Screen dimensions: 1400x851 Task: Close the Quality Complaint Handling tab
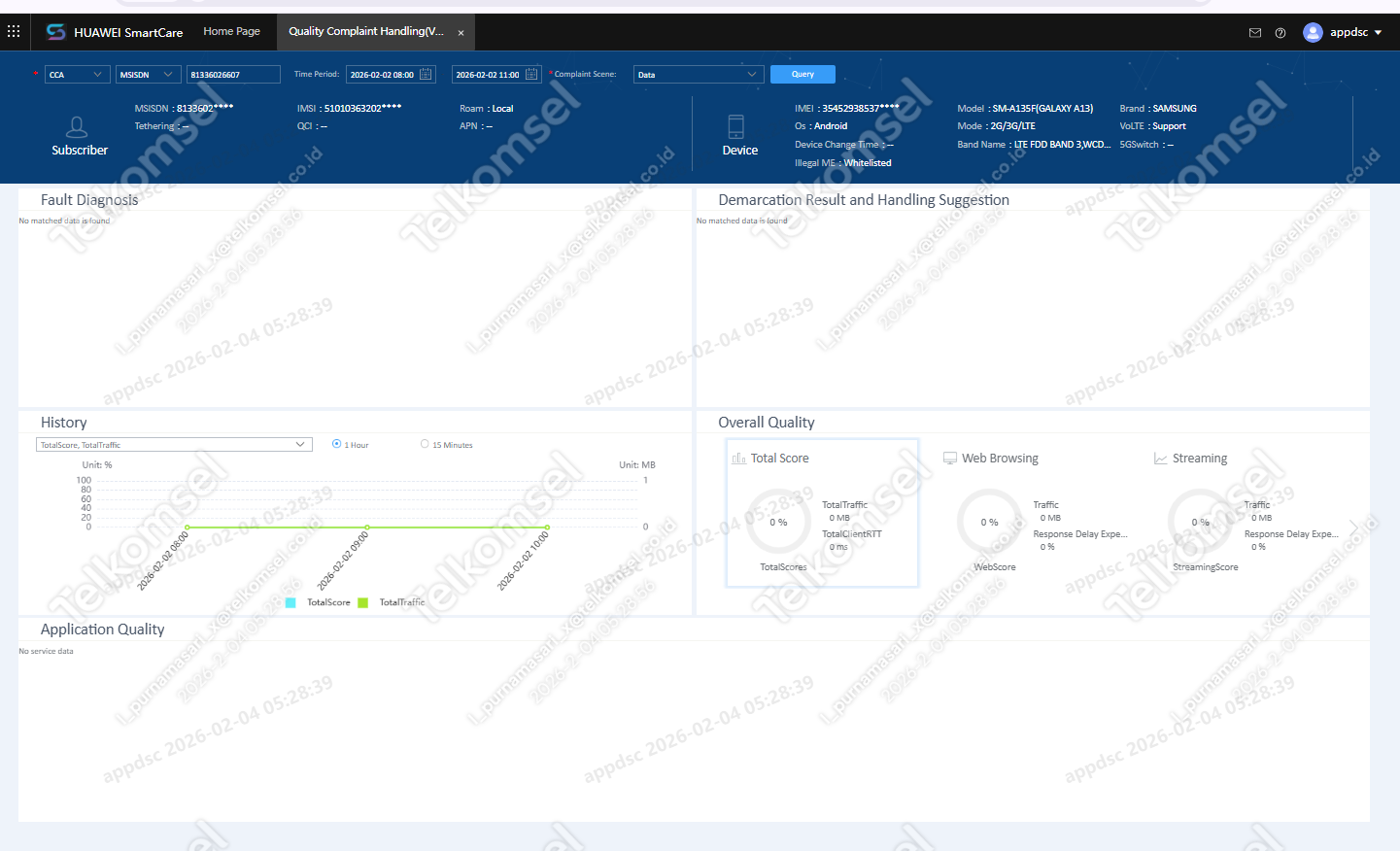[x=461, y=33]
